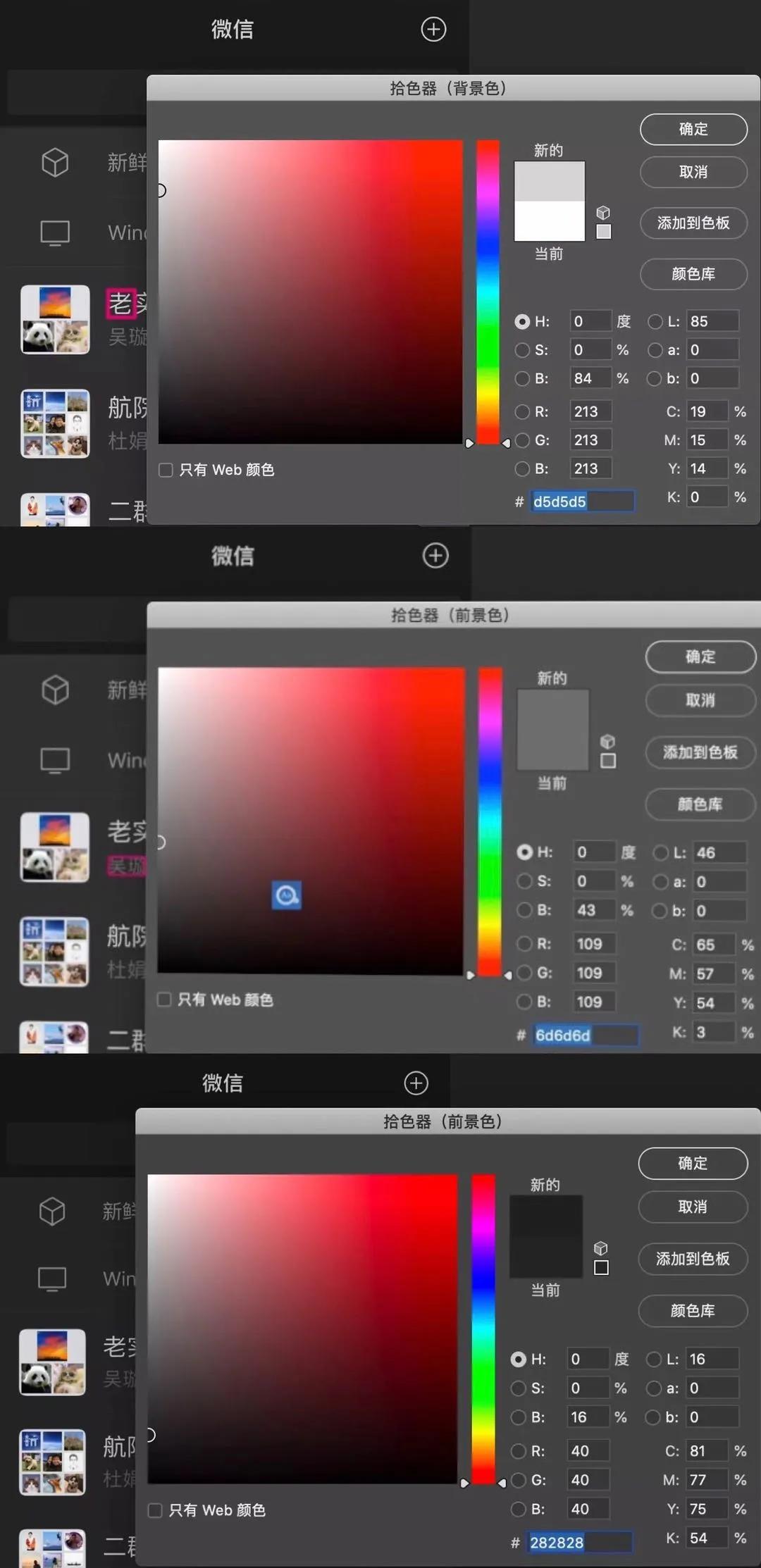The height and width of the screenshot is (1568, 761).
Task: Enable 只有 Web 颜色 in the 背景色 picker
Action: [x=166, y=470]
